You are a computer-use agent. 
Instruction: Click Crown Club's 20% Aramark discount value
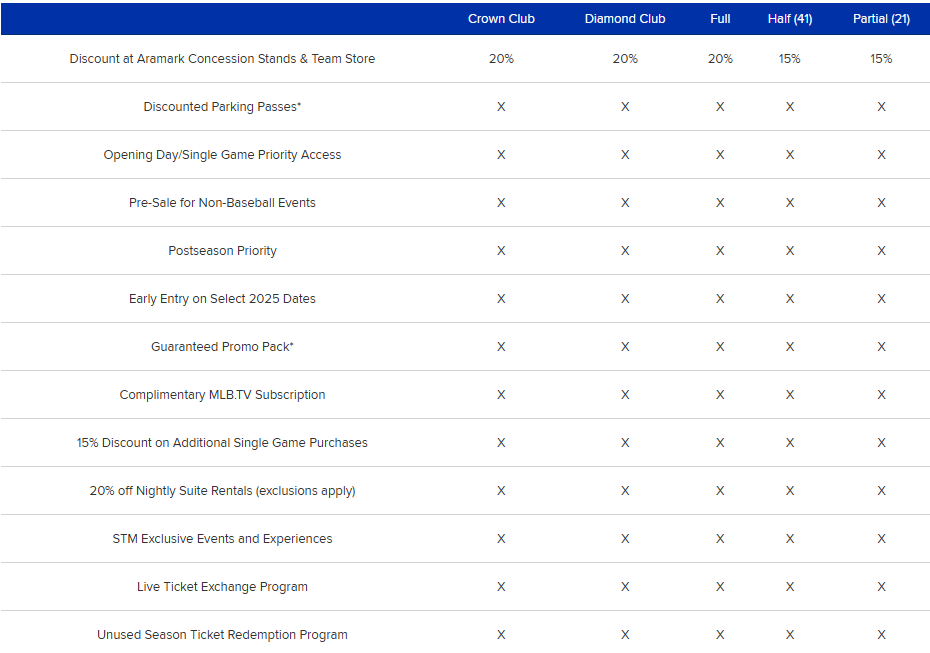tap(501, 59)
